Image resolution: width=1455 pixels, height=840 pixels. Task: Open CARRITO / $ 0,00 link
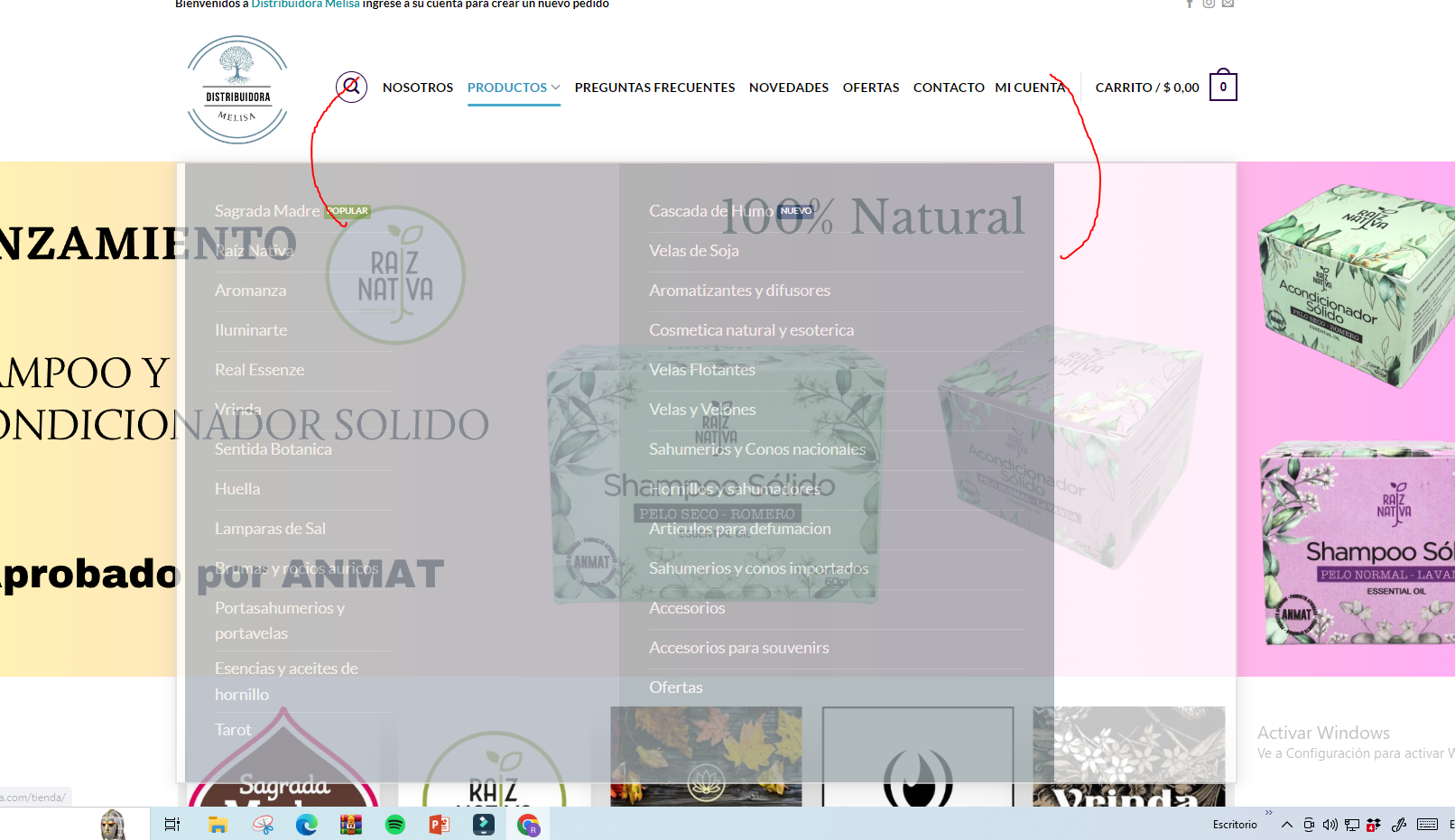click(1147, 88)
